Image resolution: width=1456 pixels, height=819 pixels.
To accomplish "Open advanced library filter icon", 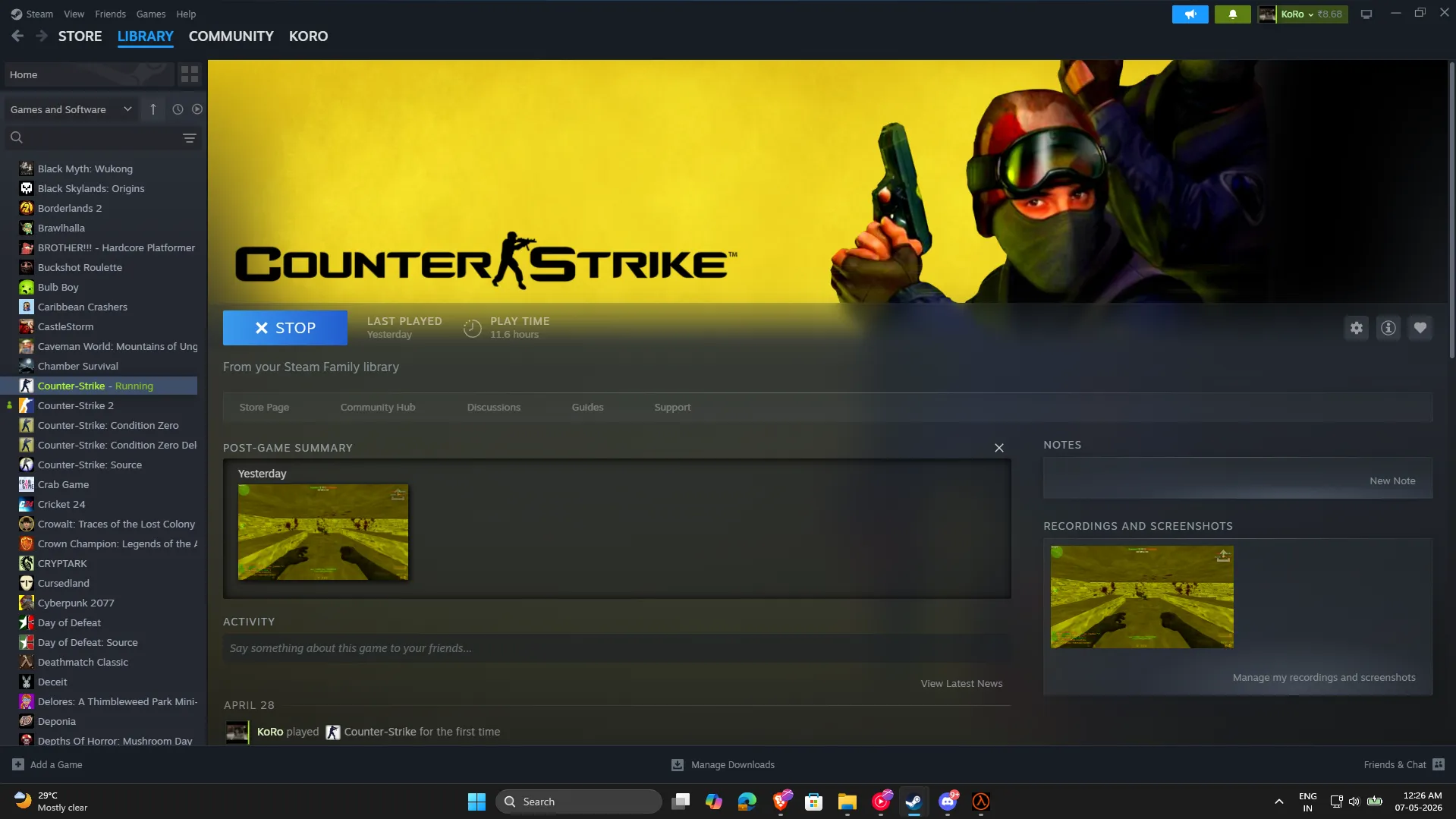I will pos(190,137).
